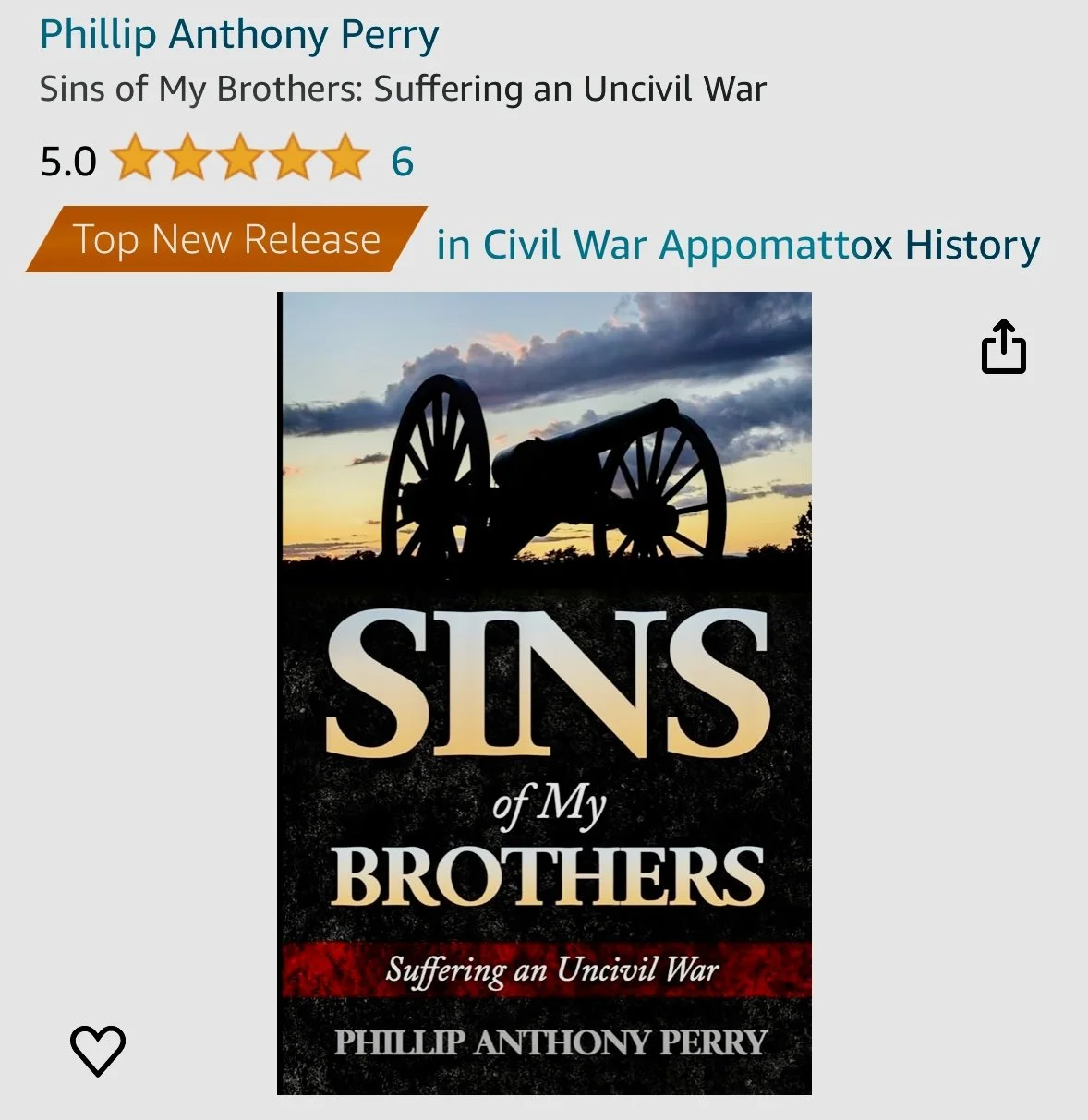Click the 5.0 rating score
Image resolution: width=1088 pixels, height=1120 pixels.
tap(68, 162)
